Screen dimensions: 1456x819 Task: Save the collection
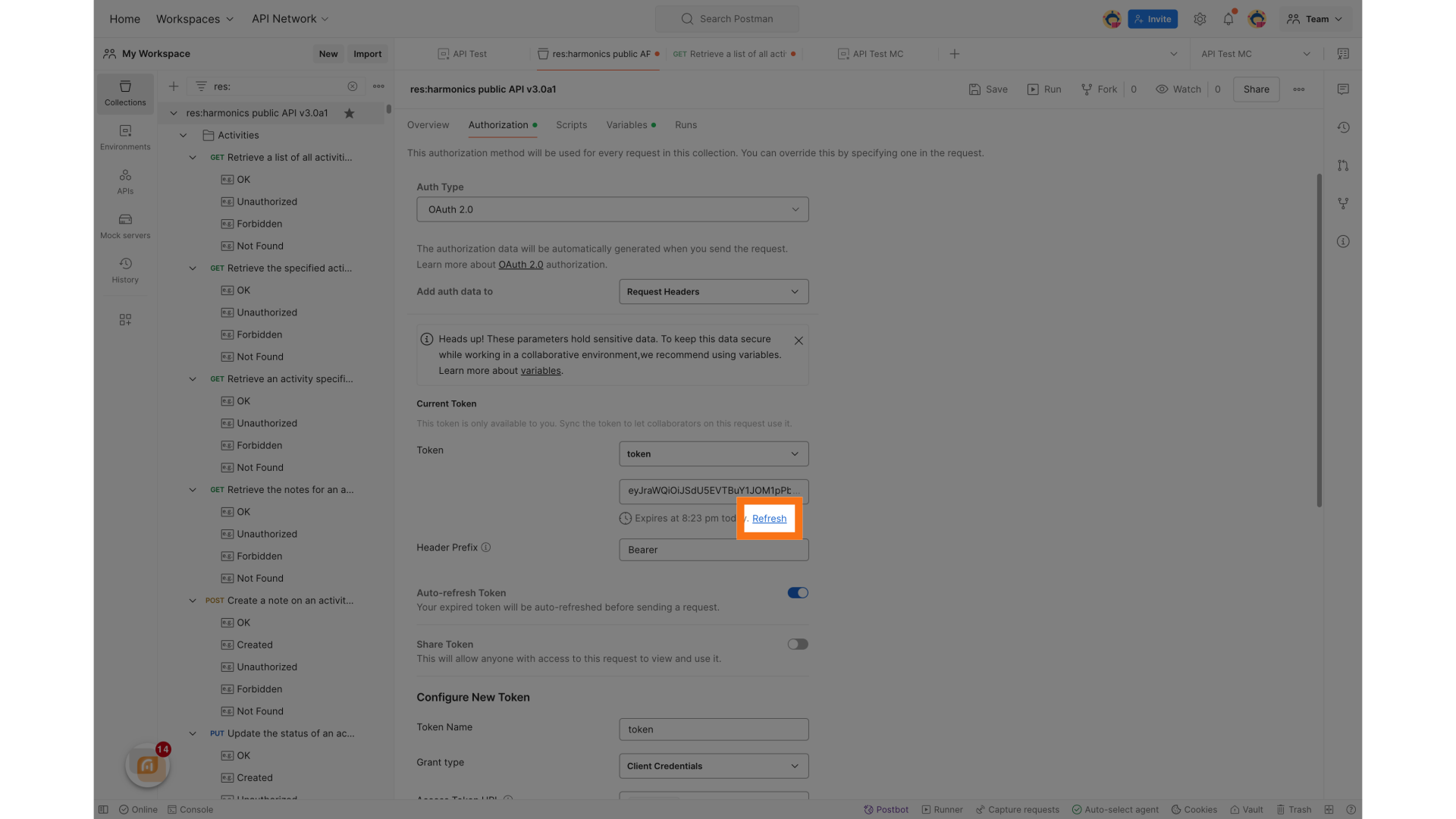[988, 89]
